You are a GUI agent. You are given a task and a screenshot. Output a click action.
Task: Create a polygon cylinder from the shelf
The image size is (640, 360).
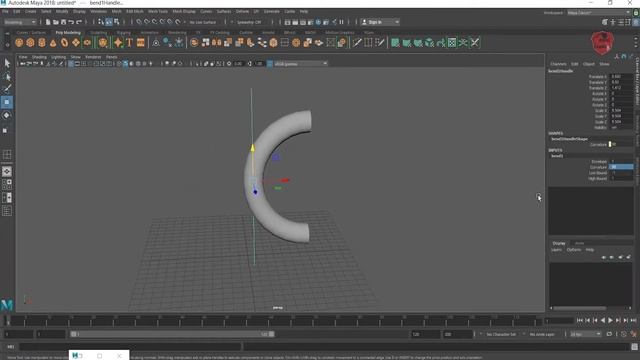pyautogui.click(x=42, y=42)
